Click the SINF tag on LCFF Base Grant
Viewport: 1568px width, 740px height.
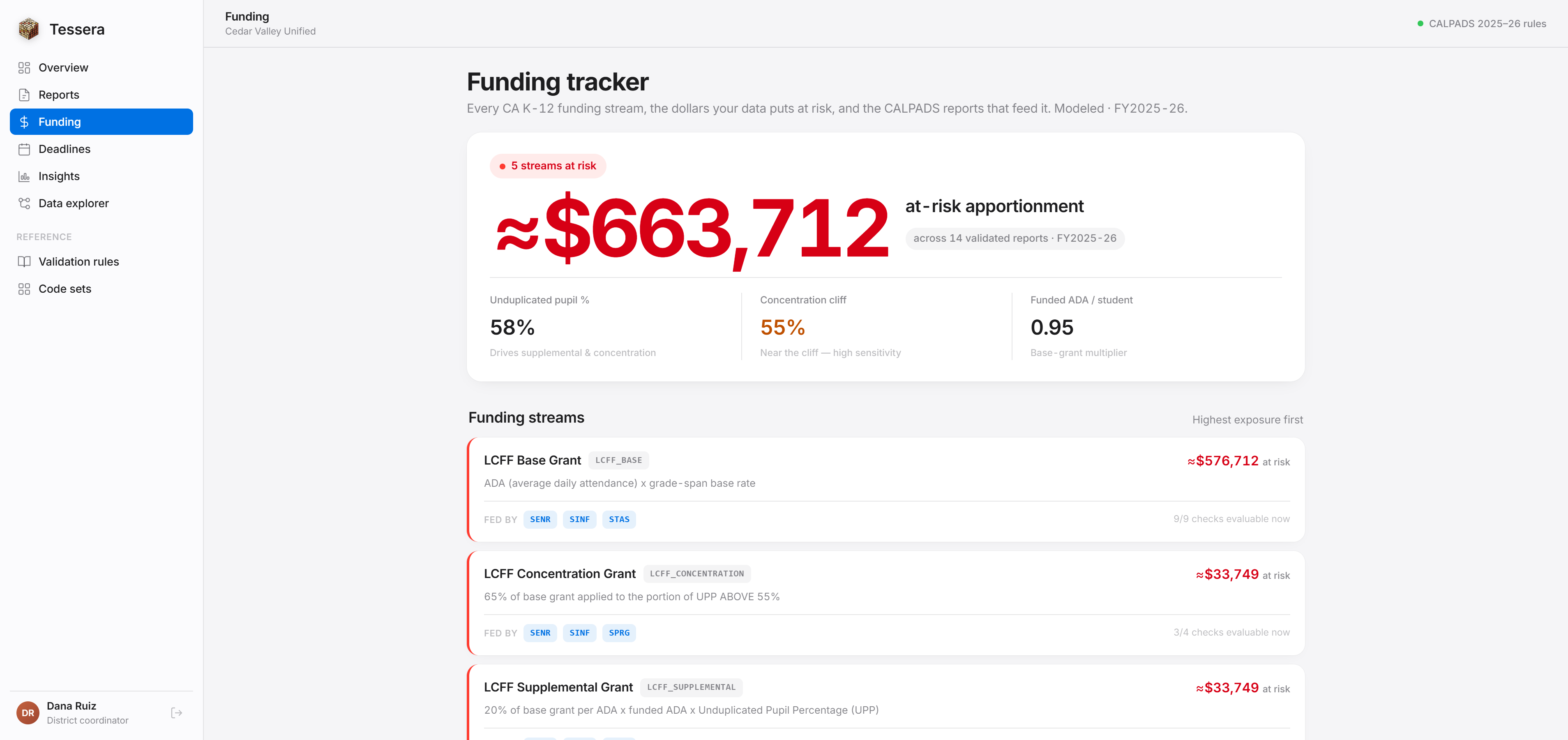click(579, 520)
